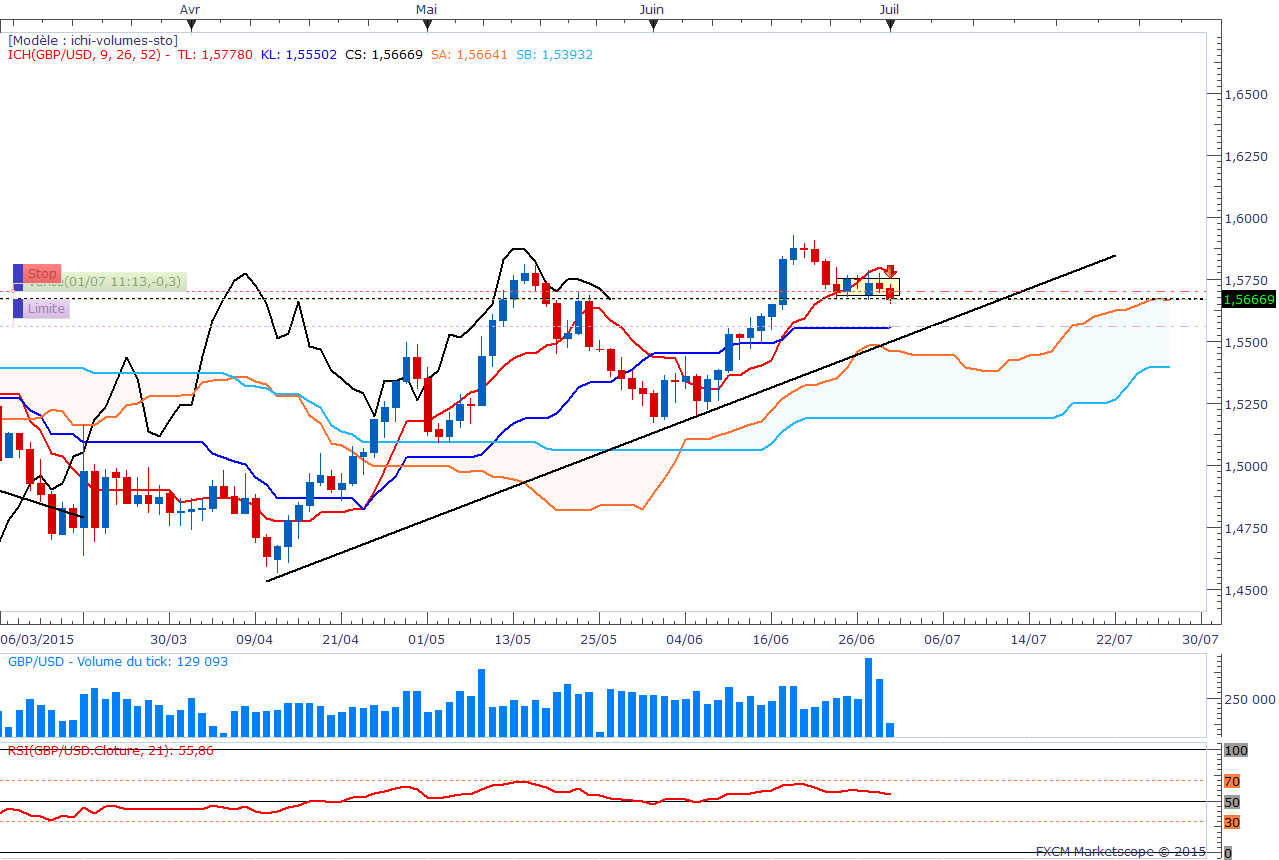Image resolution: width=1279 pixels, height=860 pixels.
Task: Click the SB: 1,53932 value
Action: (x=555, y=55)
